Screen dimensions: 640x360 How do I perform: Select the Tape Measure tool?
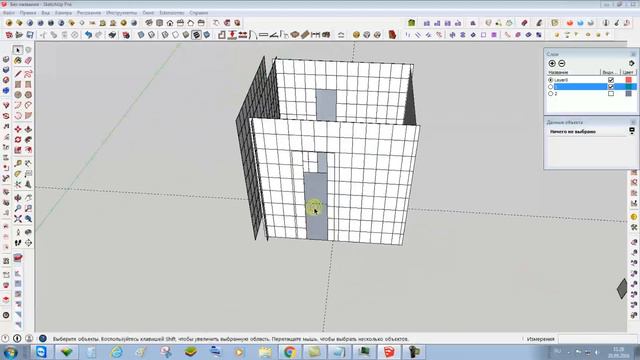[18, 164]
